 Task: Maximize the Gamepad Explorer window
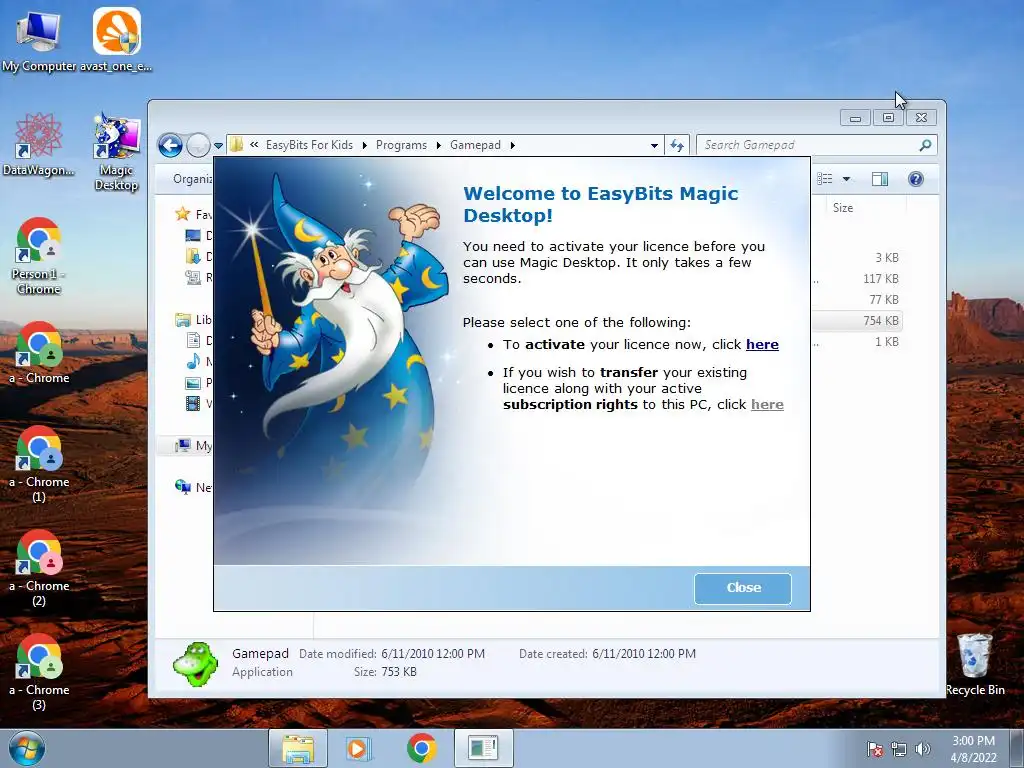click(x=888, y=118)
